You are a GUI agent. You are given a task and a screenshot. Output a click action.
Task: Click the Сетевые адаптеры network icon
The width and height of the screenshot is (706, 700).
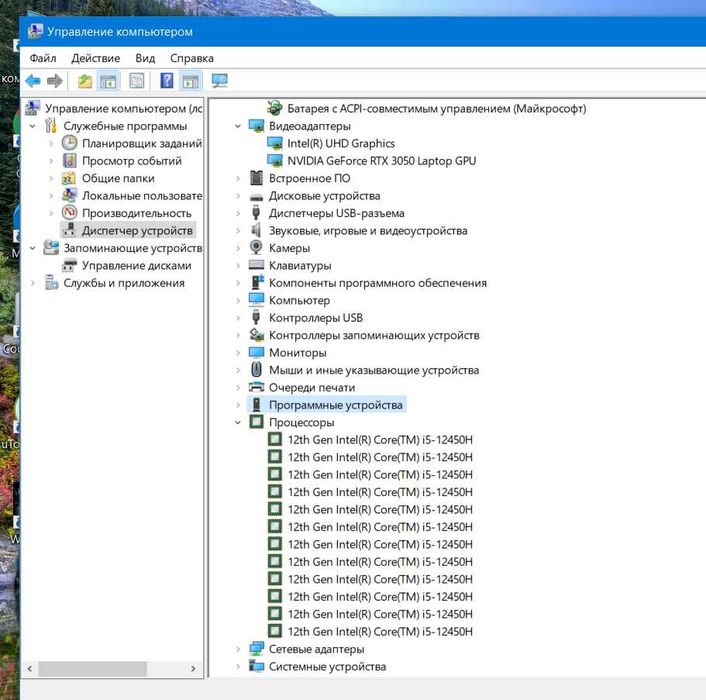pos(256,649)
